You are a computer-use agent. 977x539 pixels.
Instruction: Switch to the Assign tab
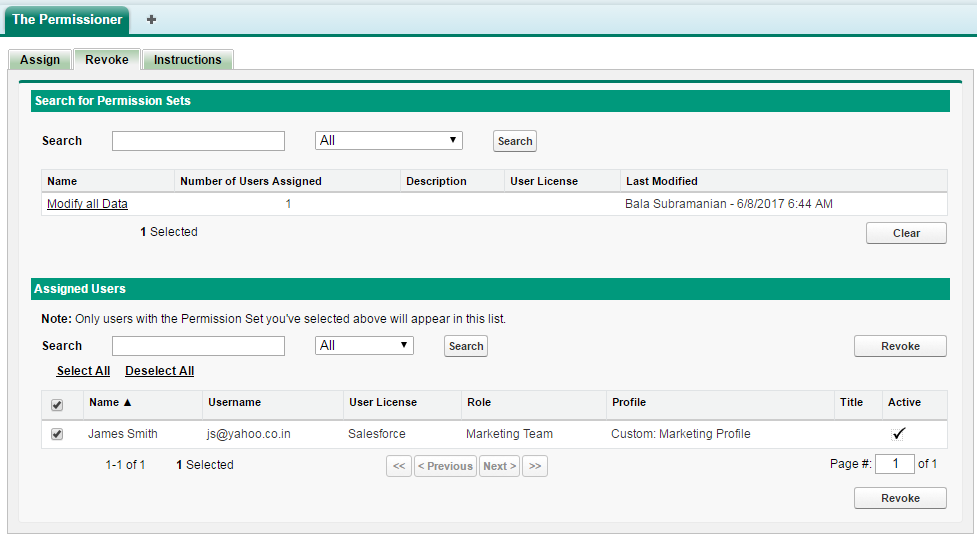click(40, 60)
